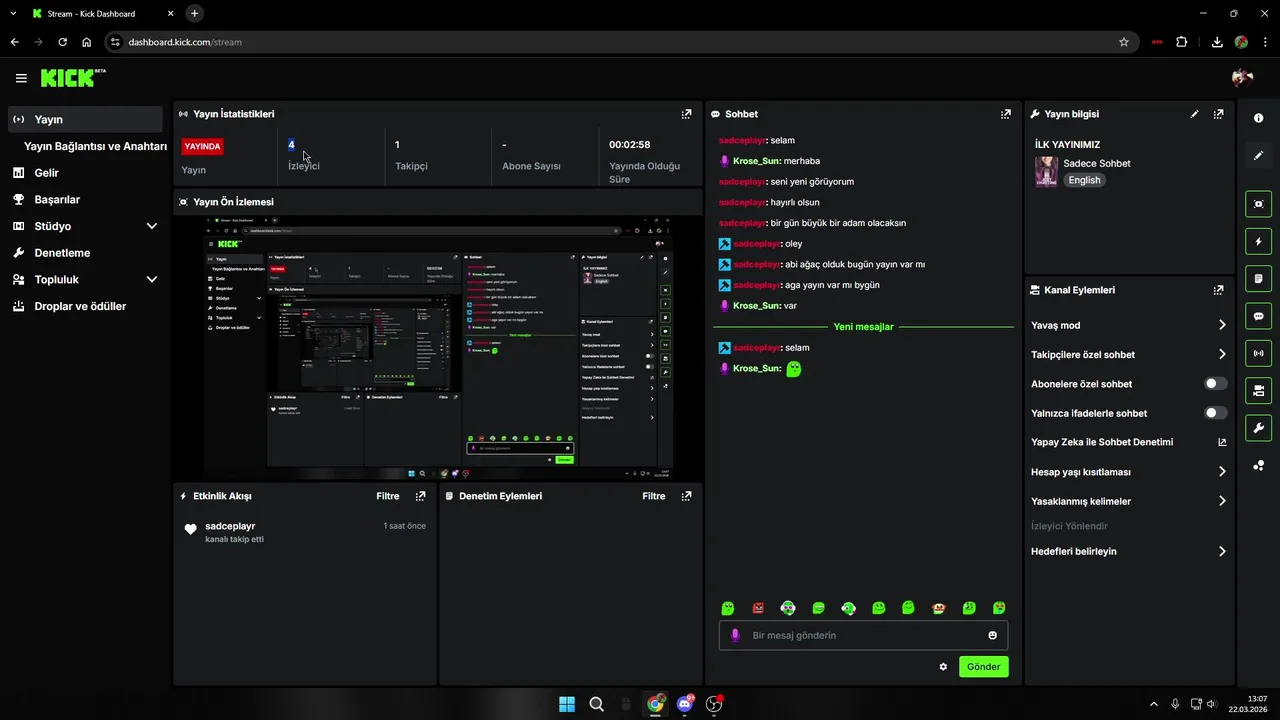This screenshot has width=1280, height=720.
Task: Open Filtre in the Etkinlik Akışı panel
Action: coord(388,496)
